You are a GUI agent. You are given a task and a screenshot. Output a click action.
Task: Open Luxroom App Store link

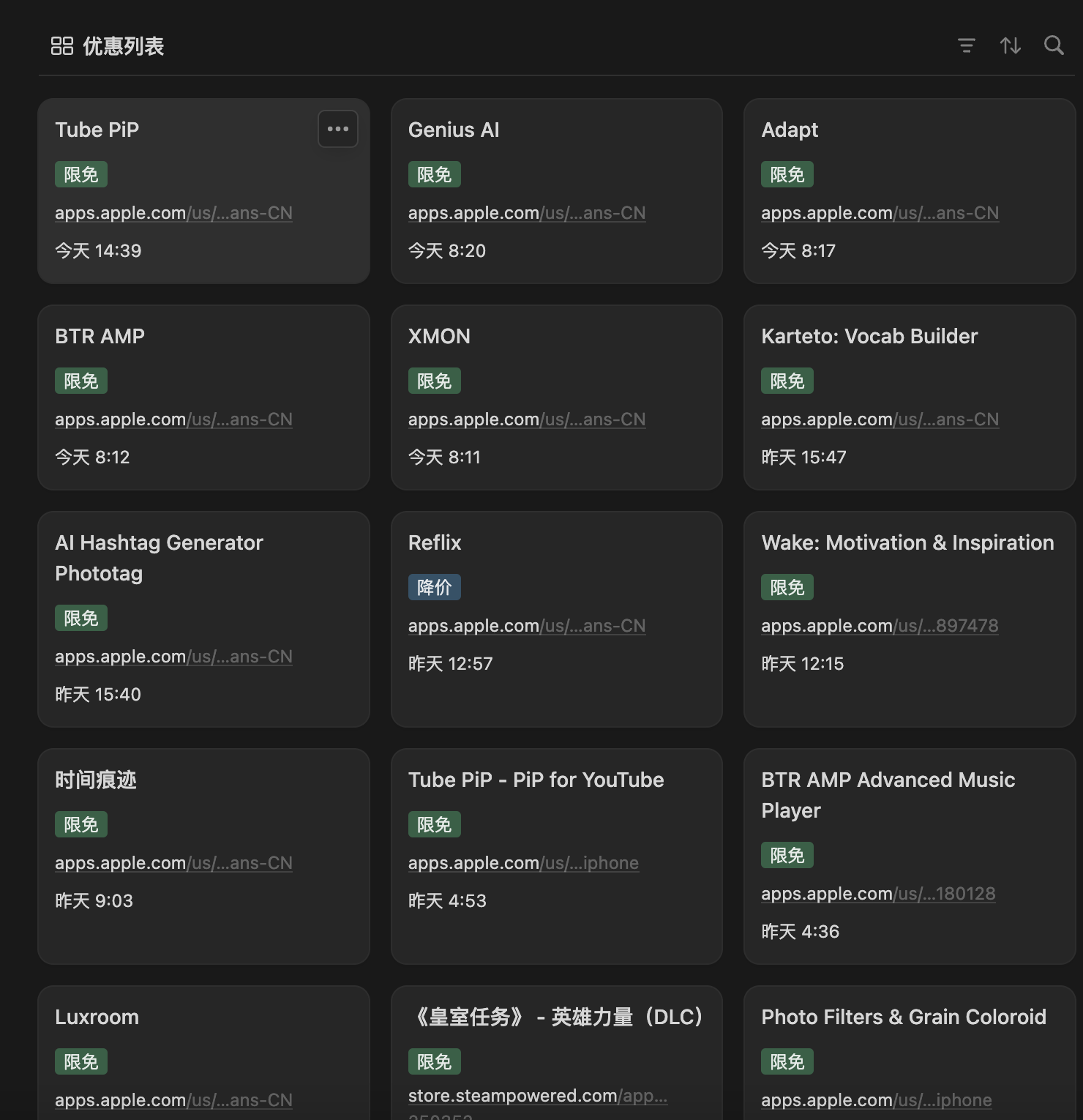tap(173, 1100)
